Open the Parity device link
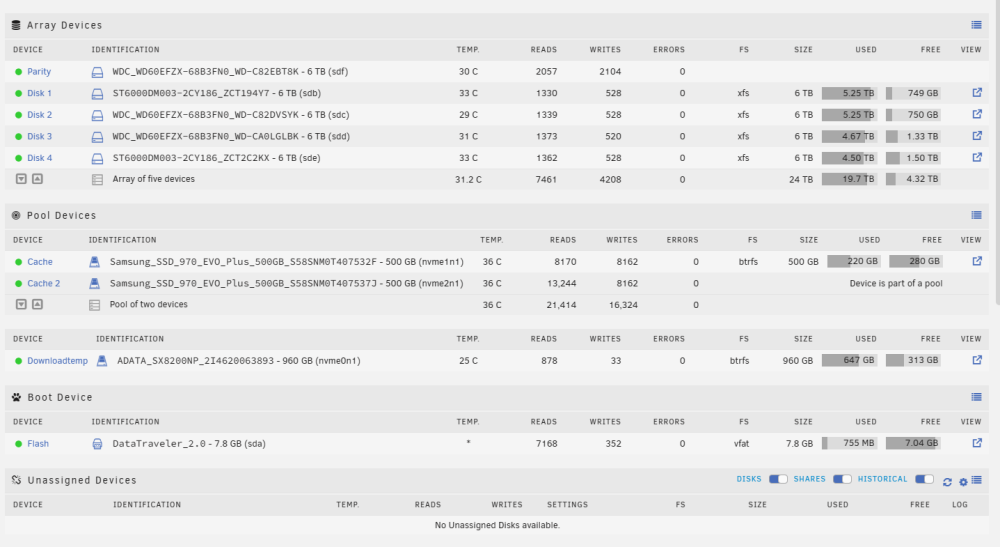 (x=39, y=71)
